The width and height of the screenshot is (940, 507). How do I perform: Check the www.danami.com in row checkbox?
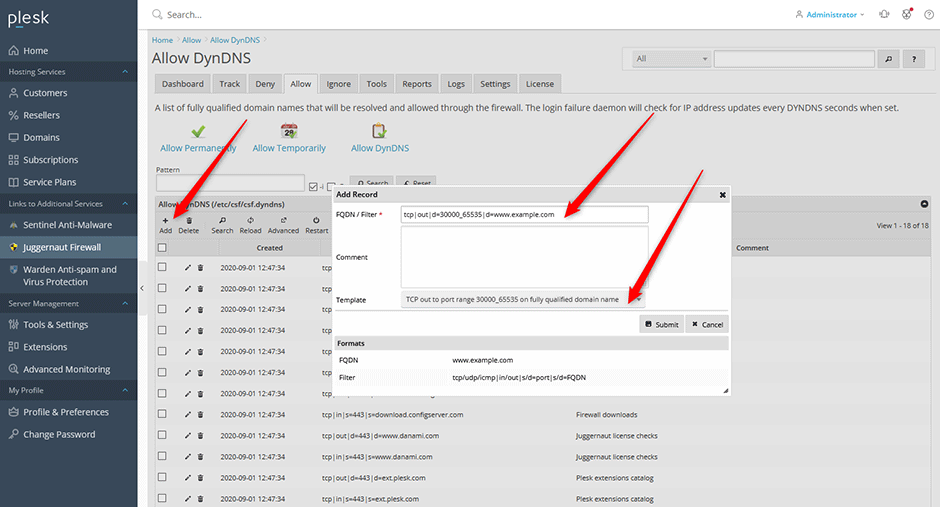pos(162,456)
